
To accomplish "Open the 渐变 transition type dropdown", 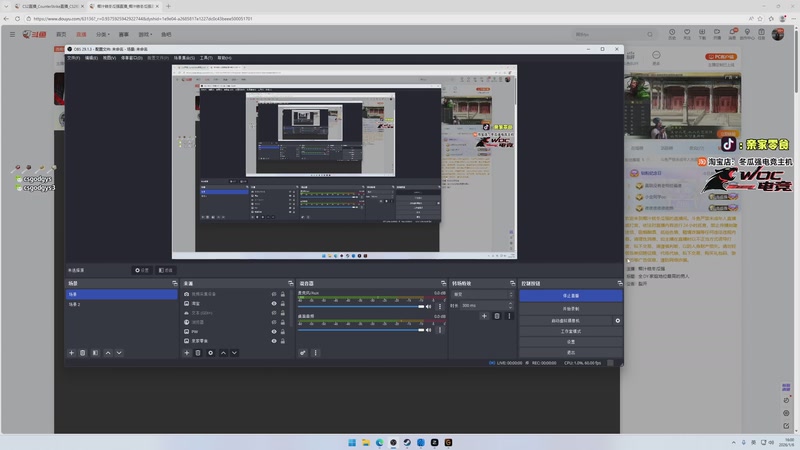I will pyautogui.click(x=482, y=294).
